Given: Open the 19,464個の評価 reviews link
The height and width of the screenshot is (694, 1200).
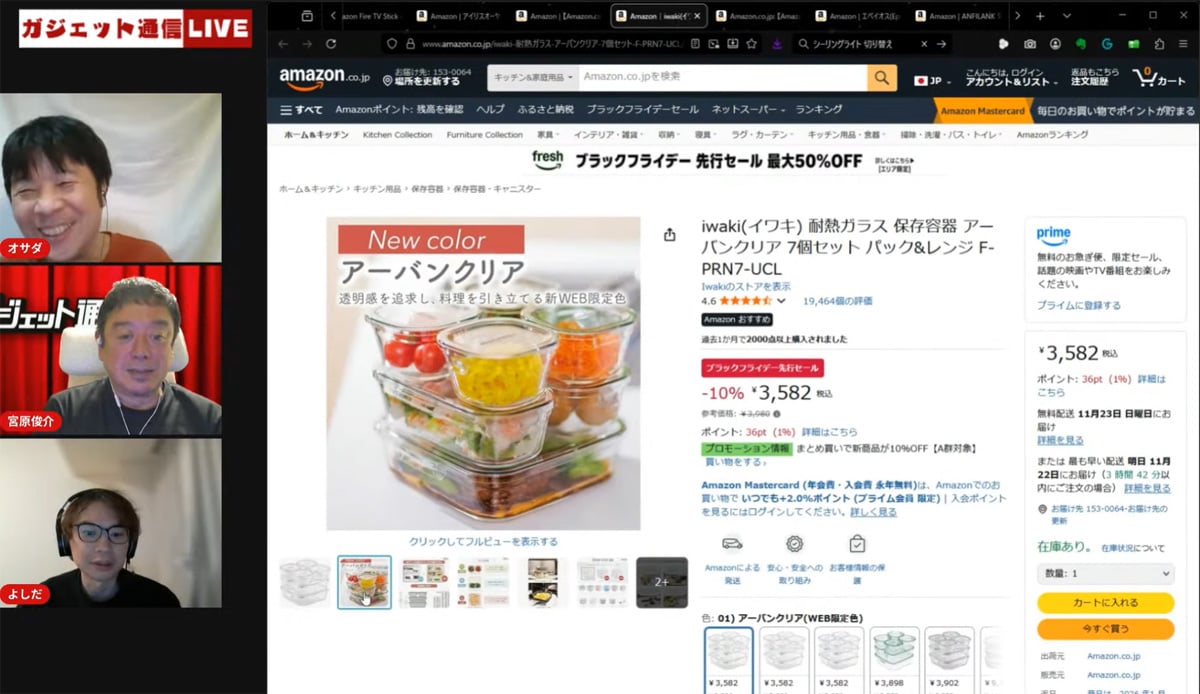Looking at the screenshot, I should click(x=837, y=300).
